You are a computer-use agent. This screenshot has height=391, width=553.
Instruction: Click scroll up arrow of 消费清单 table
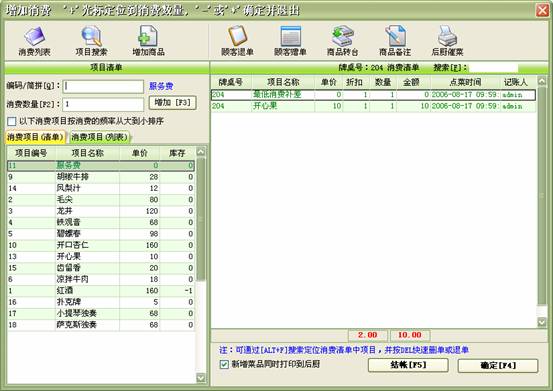point(542,81)
